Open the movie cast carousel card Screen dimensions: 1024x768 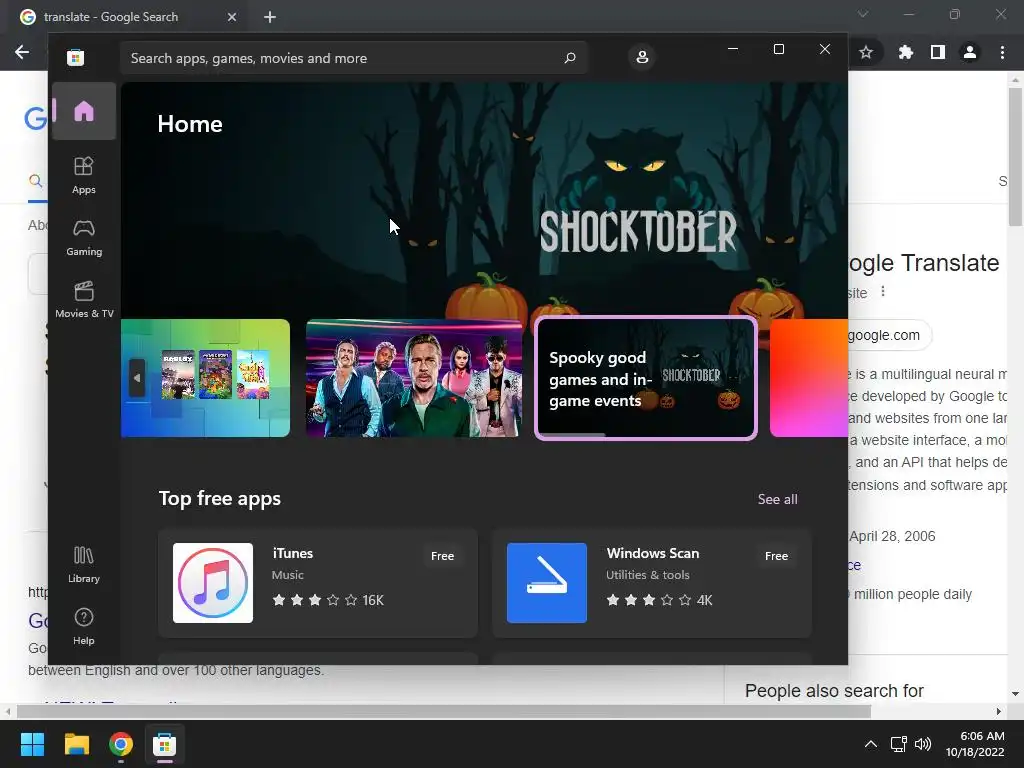pyautogui.click(x=414, y=378)
